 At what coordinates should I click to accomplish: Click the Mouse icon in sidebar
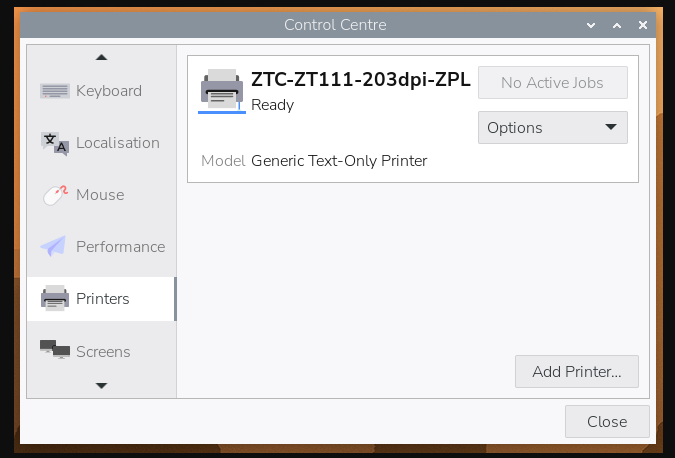[x=54, y=195]
